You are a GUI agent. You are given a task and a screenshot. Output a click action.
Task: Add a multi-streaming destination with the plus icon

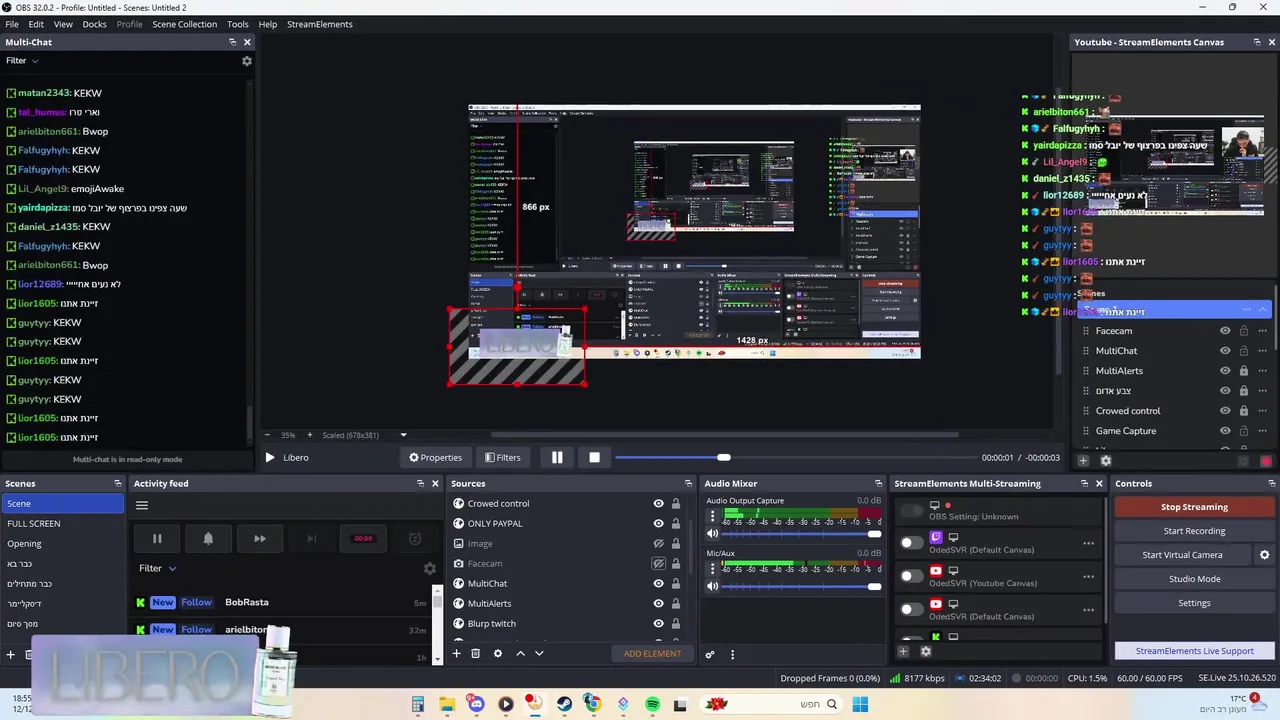coord(903,652)
